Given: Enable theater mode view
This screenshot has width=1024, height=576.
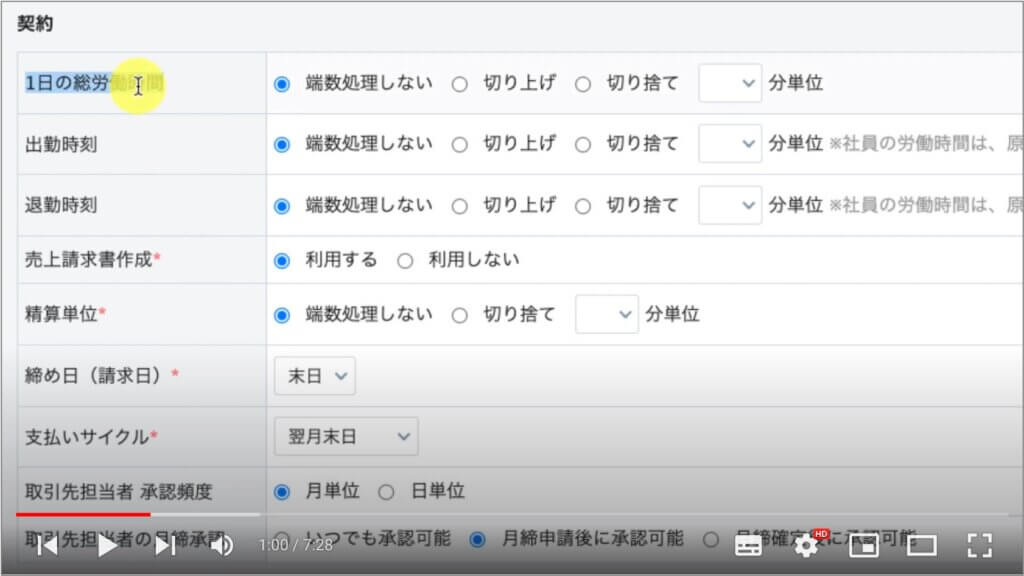Looking at the screenshot, I should [x=921, y=545].
